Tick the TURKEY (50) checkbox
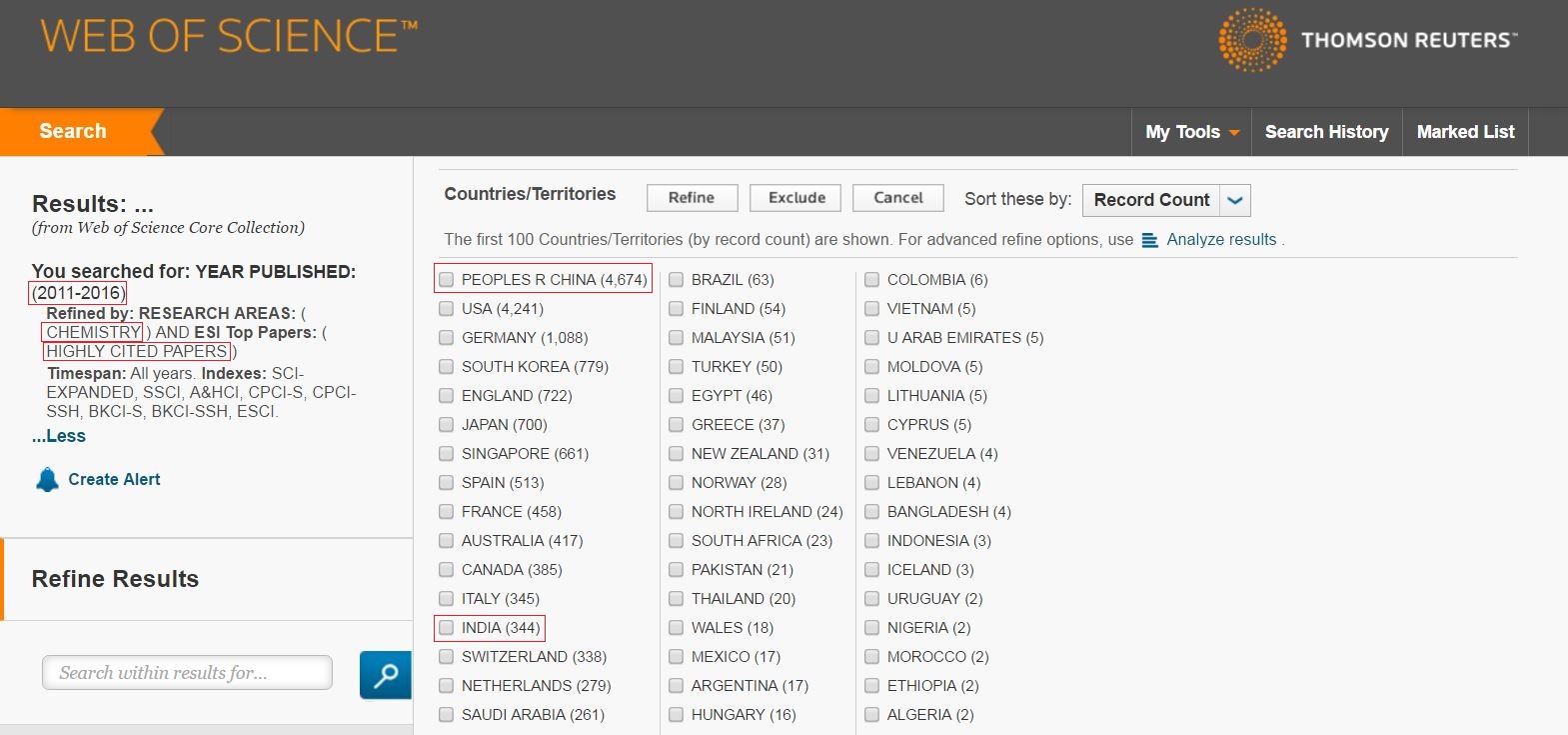Screen dimensions: 1568x735 tap(677, 367)
